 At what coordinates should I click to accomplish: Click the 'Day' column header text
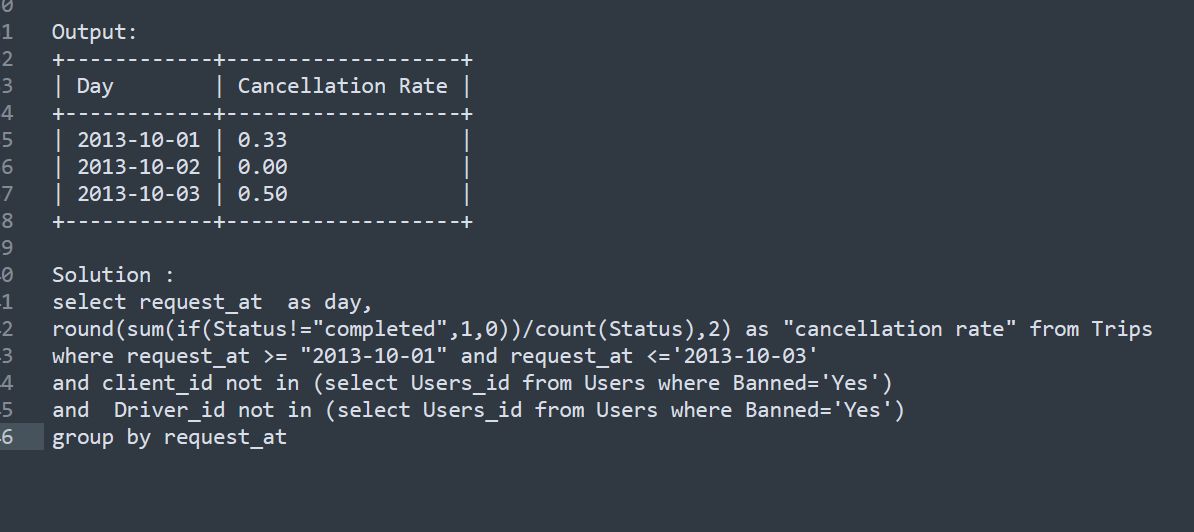click(95, 87)
